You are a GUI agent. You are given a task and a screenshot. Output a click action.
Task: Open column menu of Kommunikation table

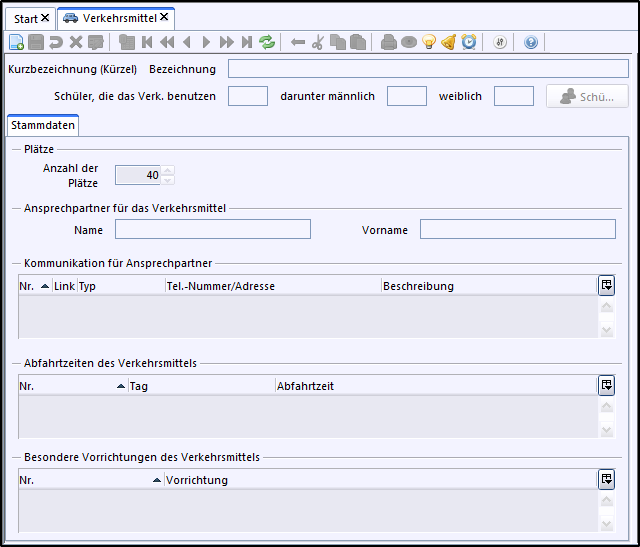point(606,285)
